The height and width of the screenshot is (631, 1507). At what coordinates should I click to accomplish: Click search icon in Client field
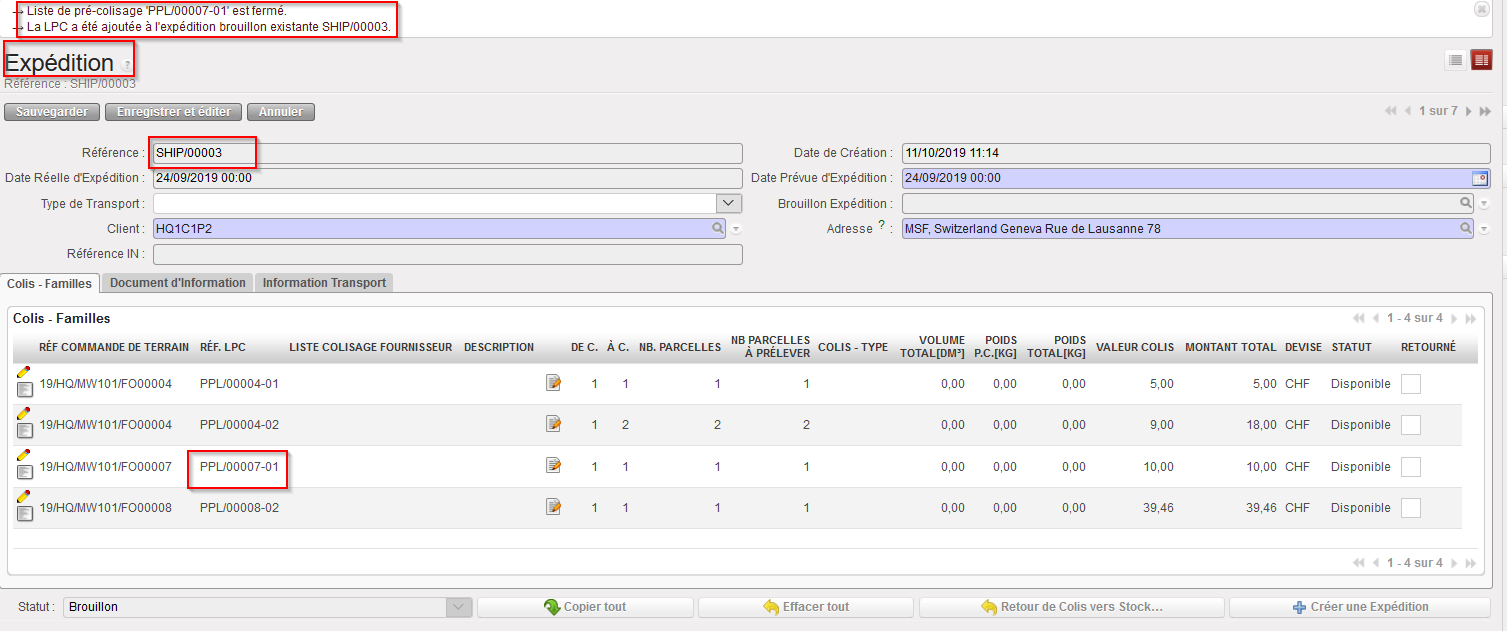(718, 229)
